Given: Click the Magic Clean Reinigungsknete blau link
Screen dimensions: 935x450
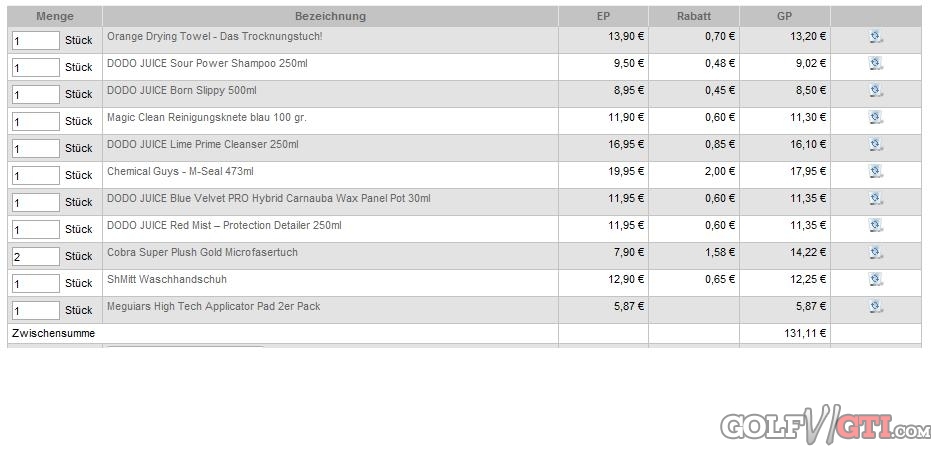Looking at the screenshot, I should pyautogui.click(x=206, y=118).
